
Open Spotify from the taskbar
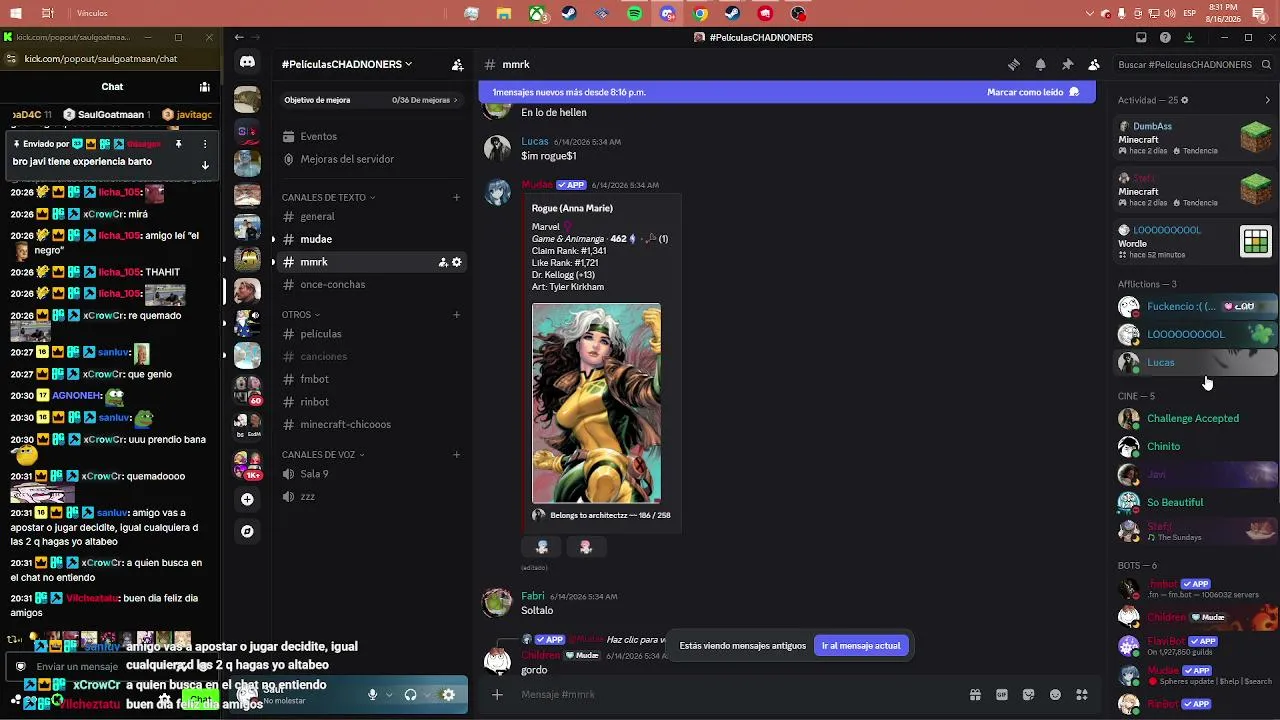[x=635, y=14]
